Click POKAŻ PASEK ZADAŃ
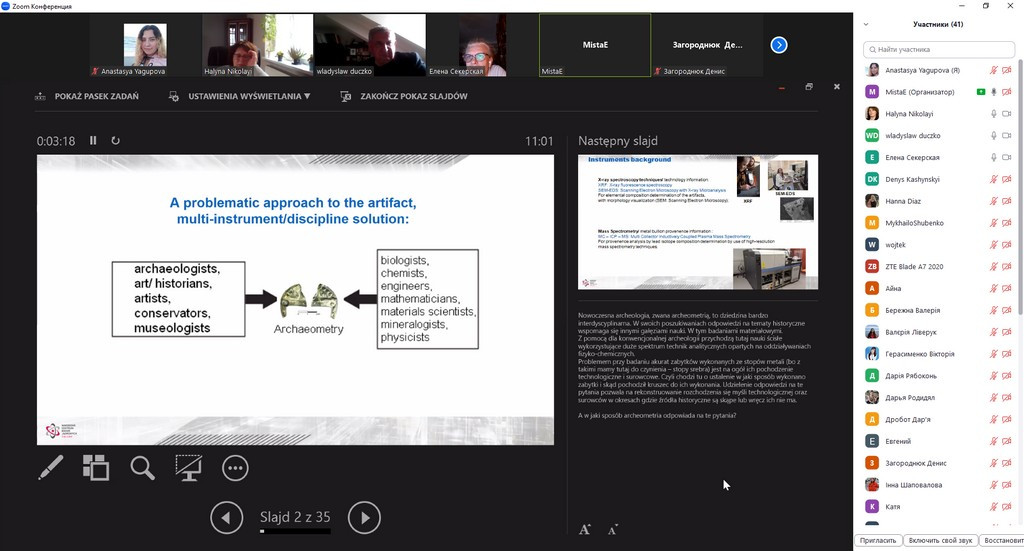The image size is (1024, 551). tap(87, 96)
